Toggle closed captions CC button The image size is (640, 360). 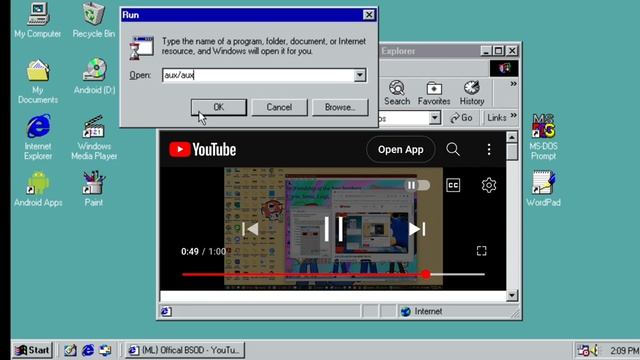click(453, 185)
